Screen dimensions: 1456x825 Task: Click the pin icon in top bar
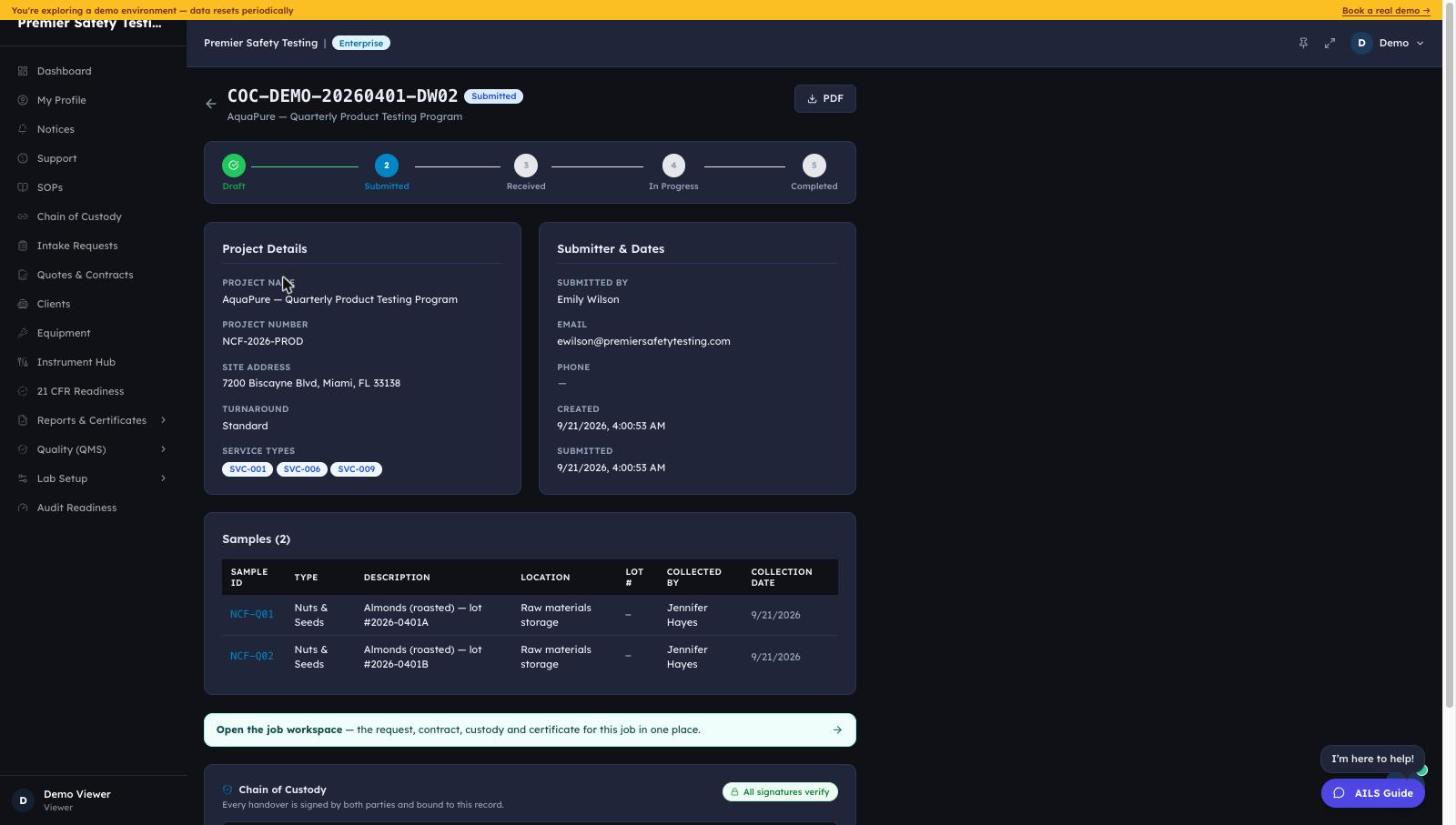1303,43
